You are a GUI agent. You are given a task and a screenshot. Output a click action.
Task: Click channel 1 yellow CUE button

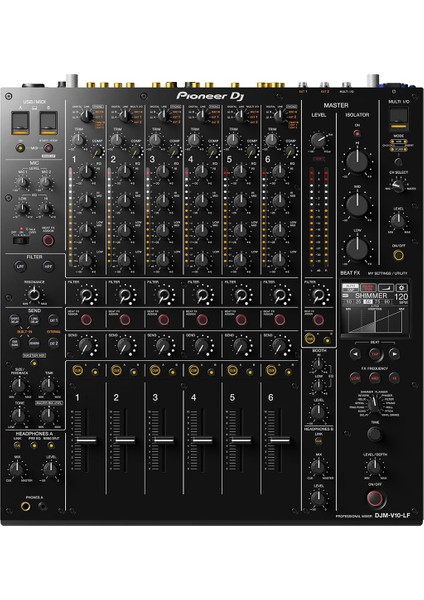(78, 370)
